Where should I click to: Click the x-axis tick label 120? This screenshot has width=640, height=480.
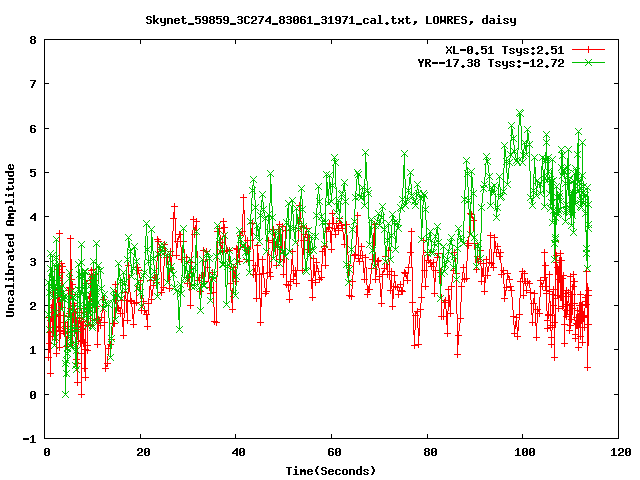click(x=620, y=452)
